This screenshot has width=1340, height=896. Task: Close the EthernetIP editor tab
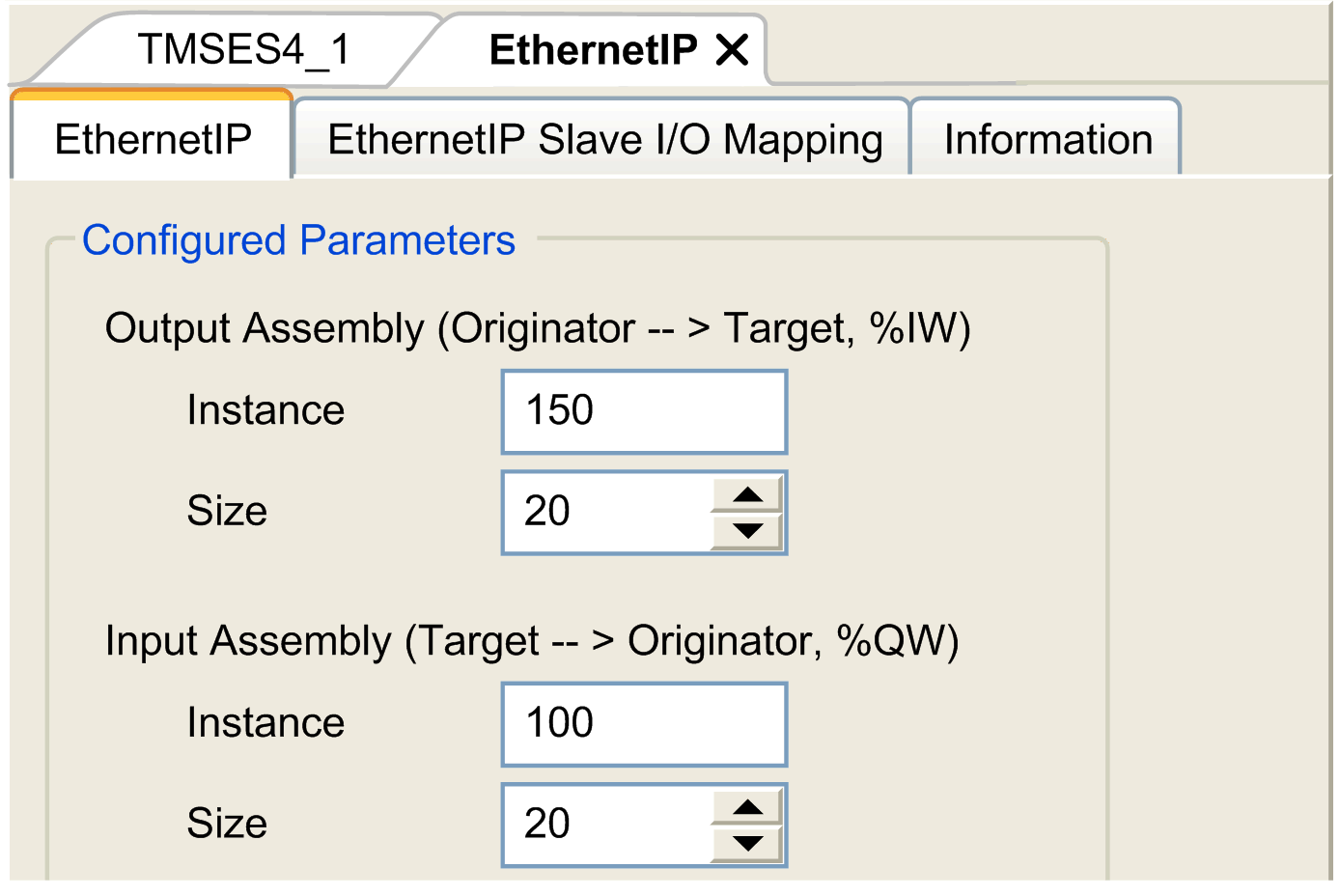(732, 49)
